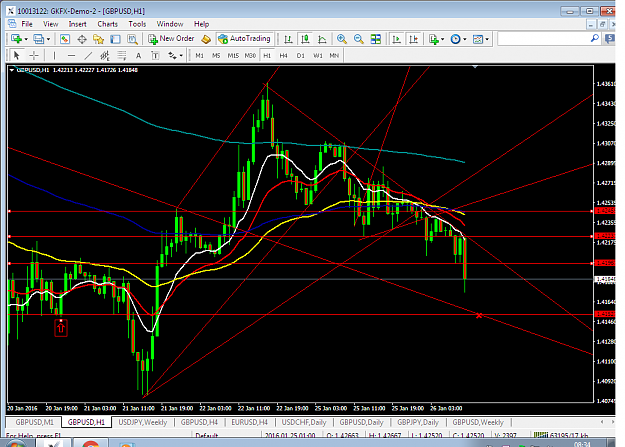Open the View menu
The height and width of the screenshot is (447, 625).
[51, 24]
